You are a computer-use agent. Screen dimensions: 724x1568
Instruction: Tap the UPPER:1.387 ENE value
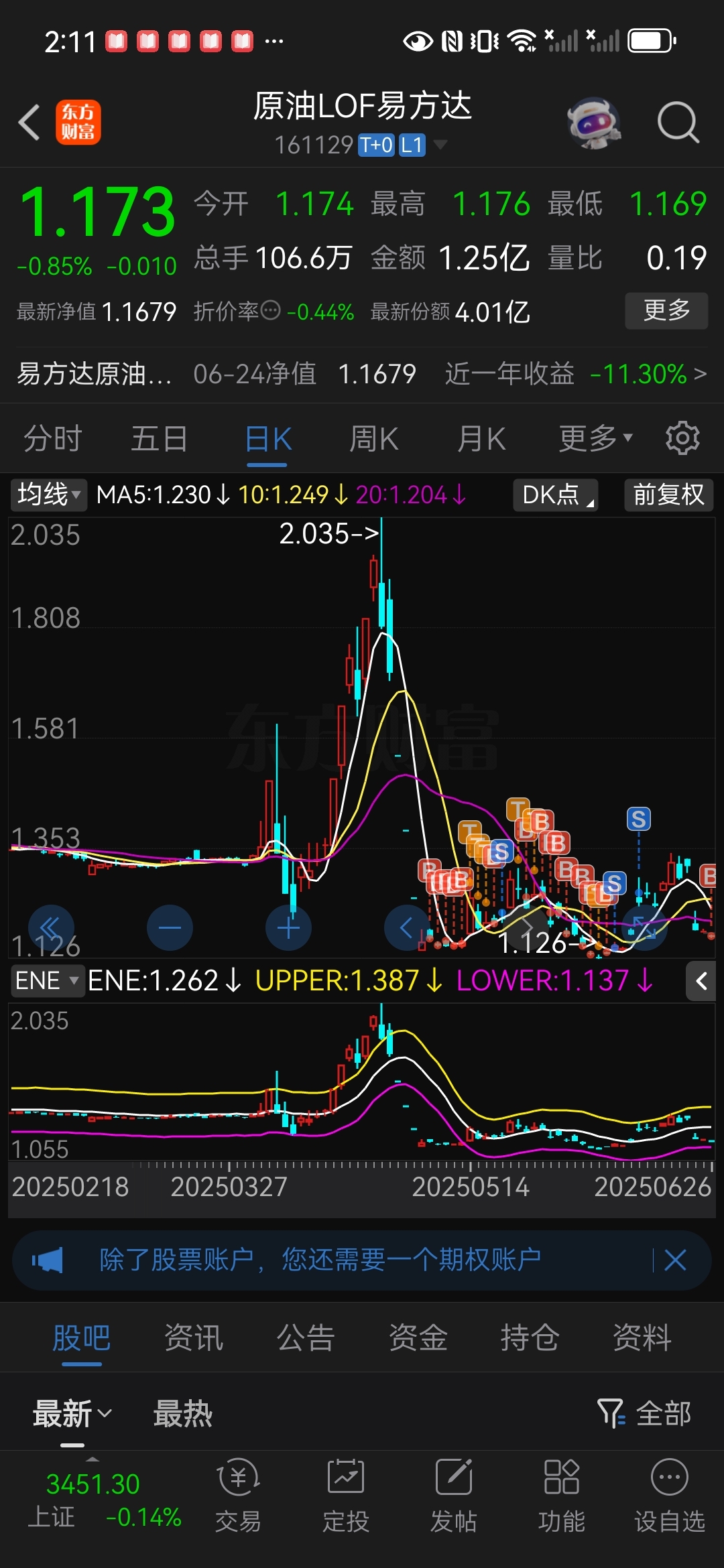tap(349, 981)
